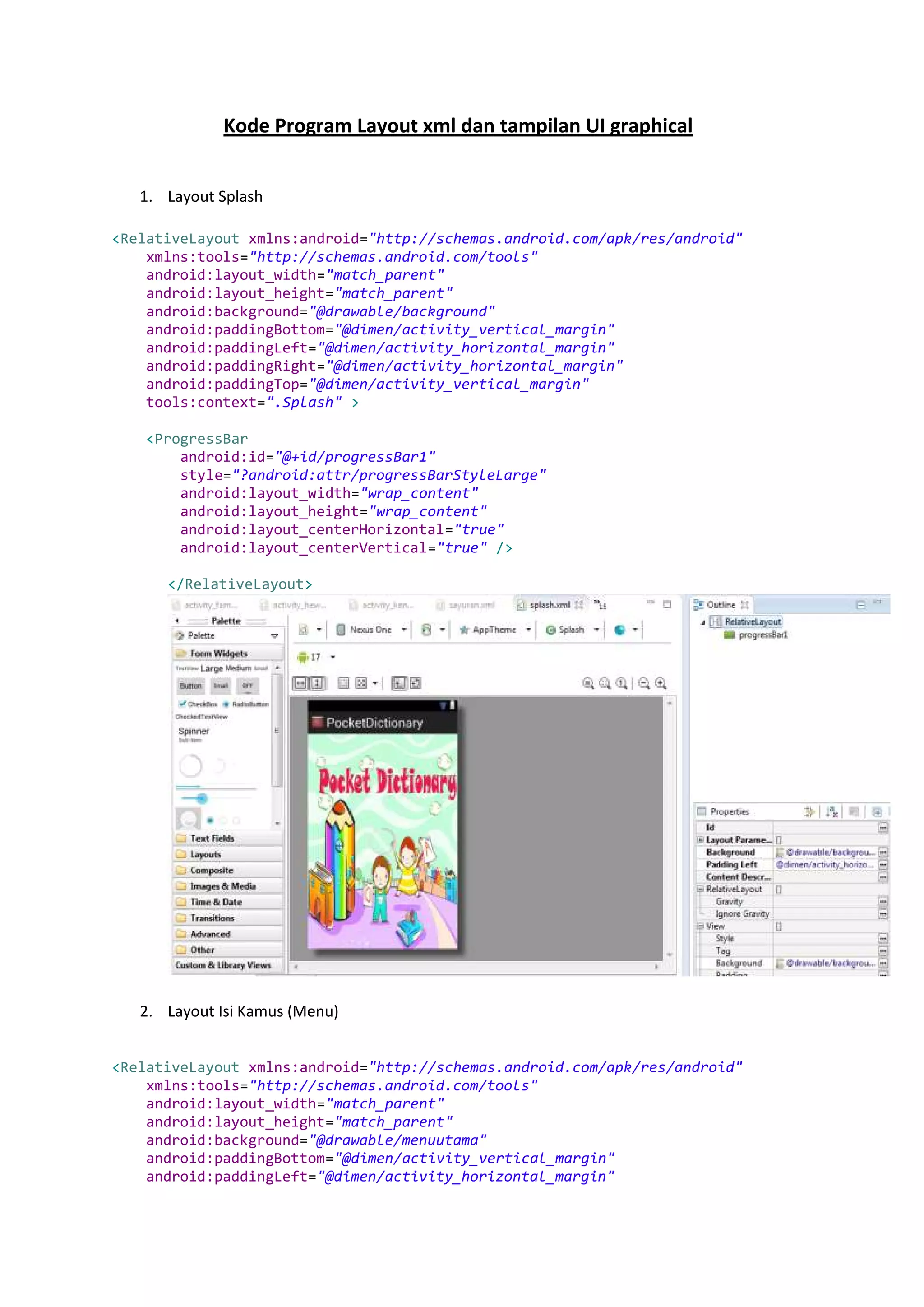Open the Nexus One device dropdown
924x1307 pixels.
pyautogui.click(x=403, y=630)
